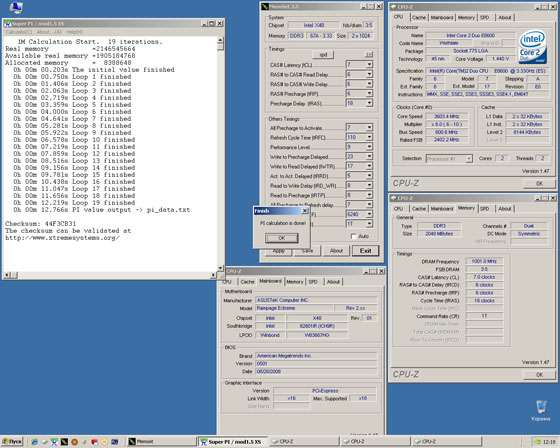Click the MemSet window title bar icon

(265, 6)
